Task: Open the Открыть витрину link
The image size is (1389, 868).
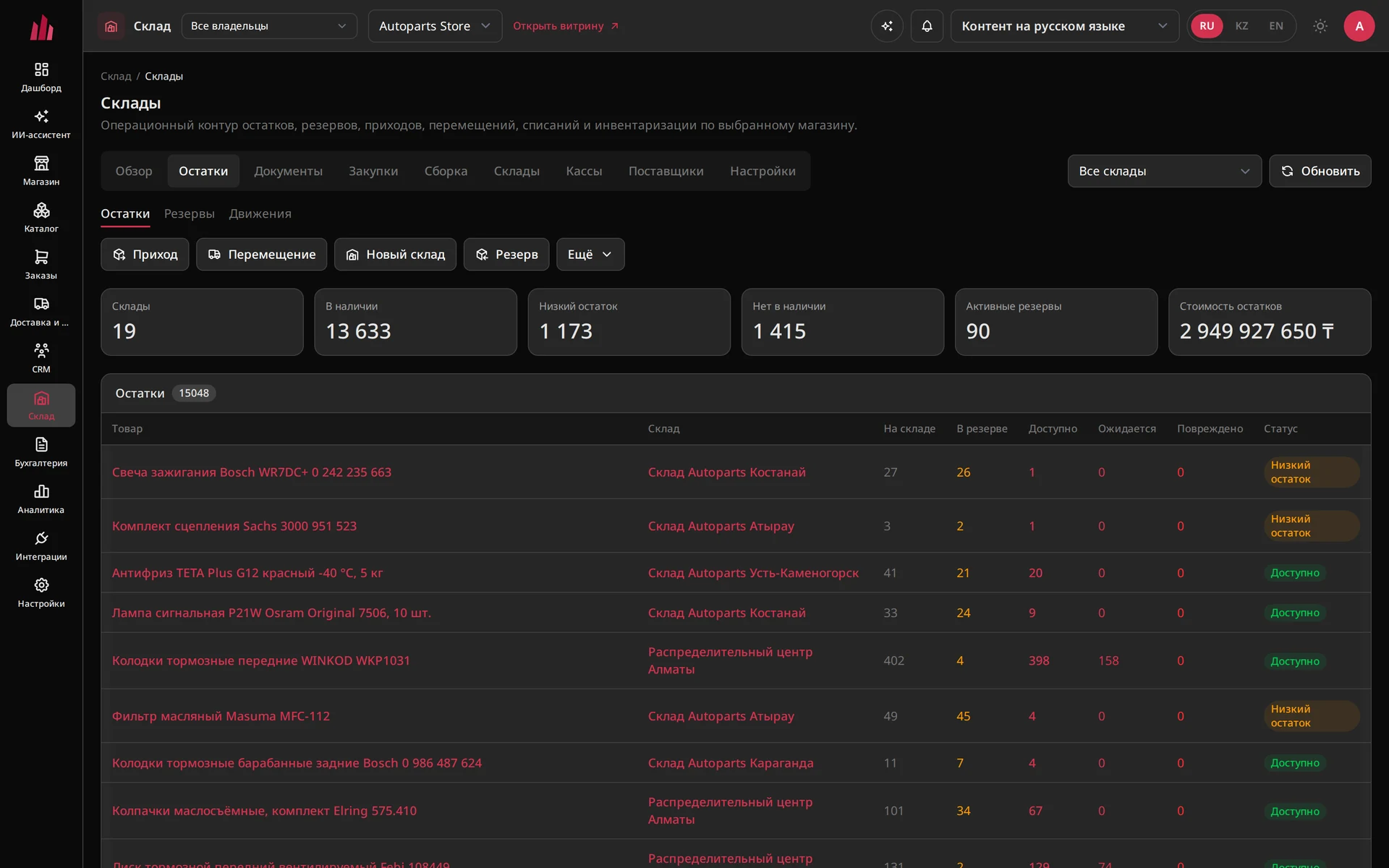Action: 566,26
